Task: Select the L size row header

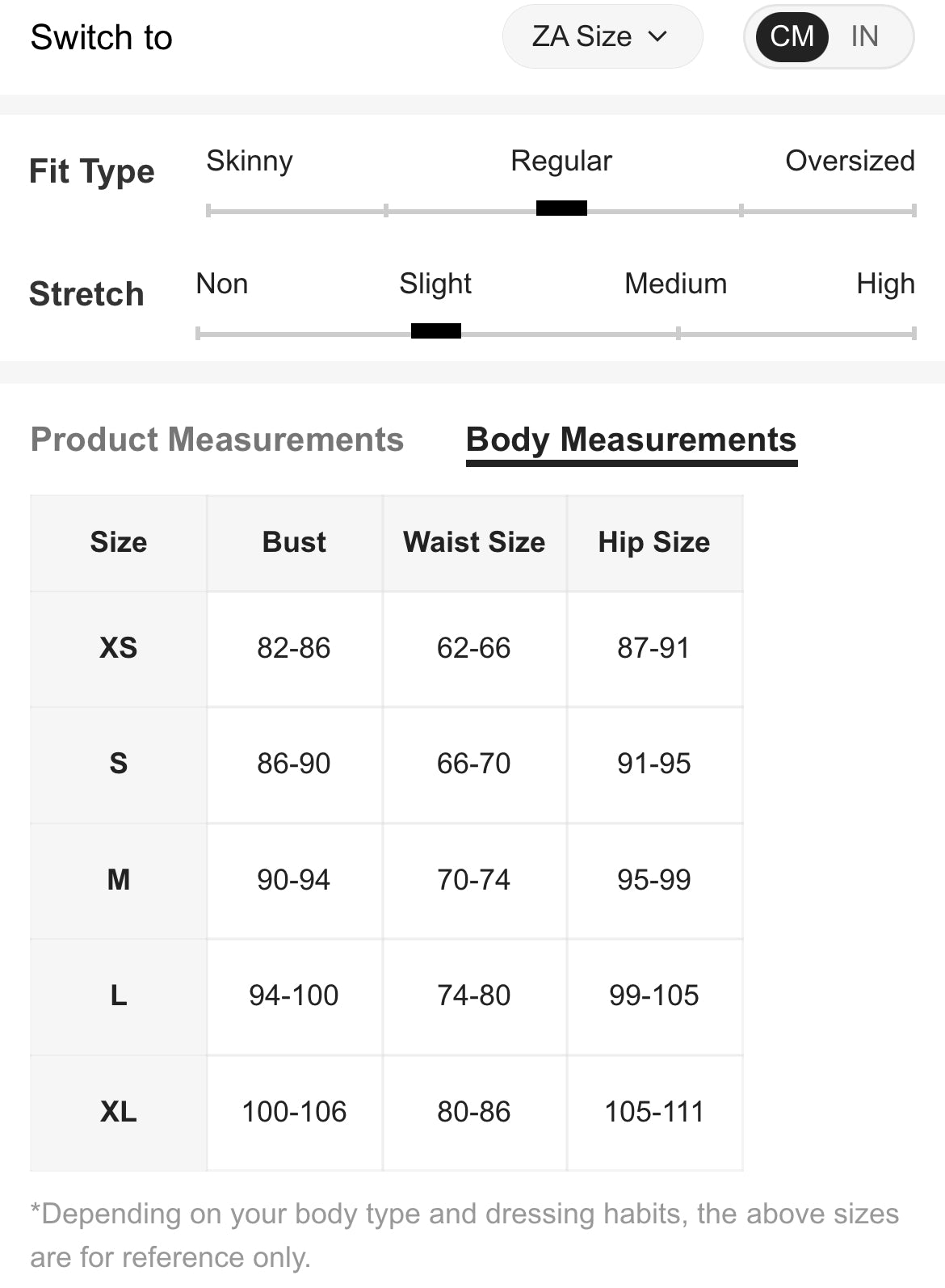Action: [x=119, y=995]
